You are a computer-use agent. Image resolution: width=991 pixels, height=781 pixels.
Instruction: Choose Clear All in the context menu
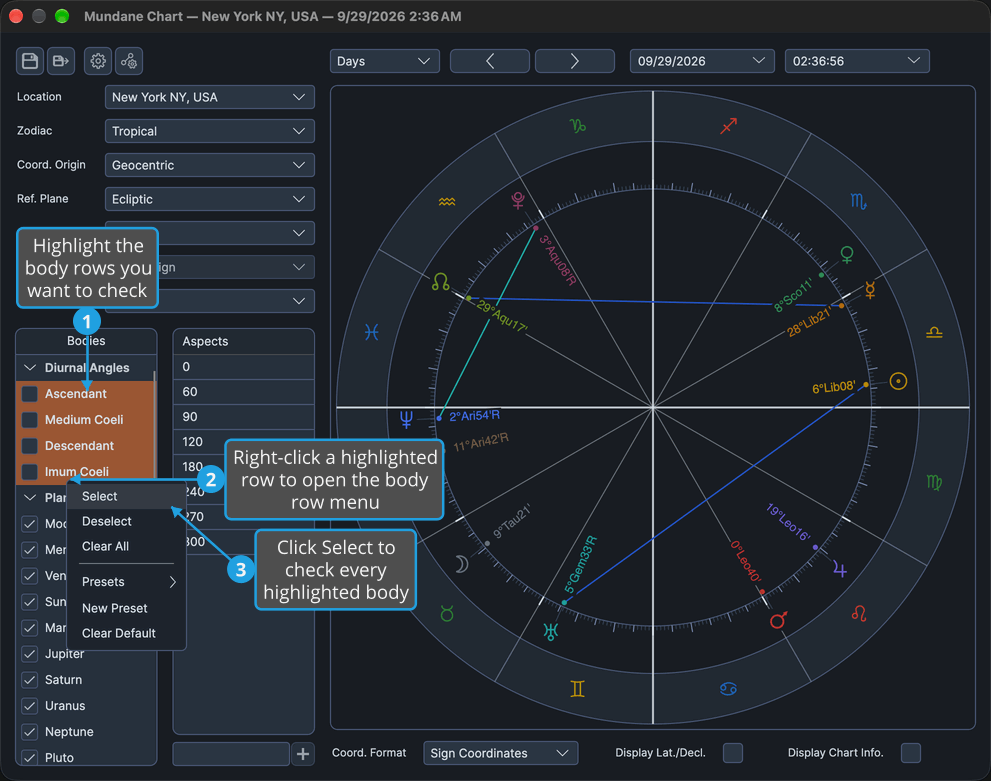tap(126, 547)
